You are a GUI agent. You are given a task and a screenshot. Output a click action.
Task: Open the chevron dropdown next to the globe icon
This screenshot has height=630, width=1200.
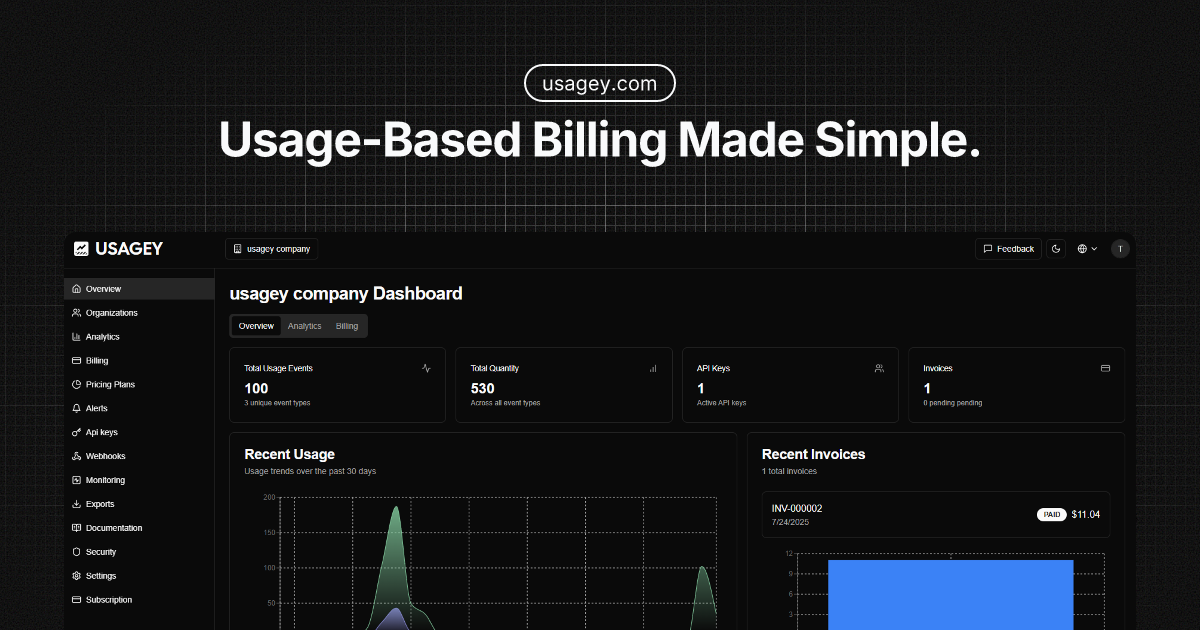coord(1096,248)
